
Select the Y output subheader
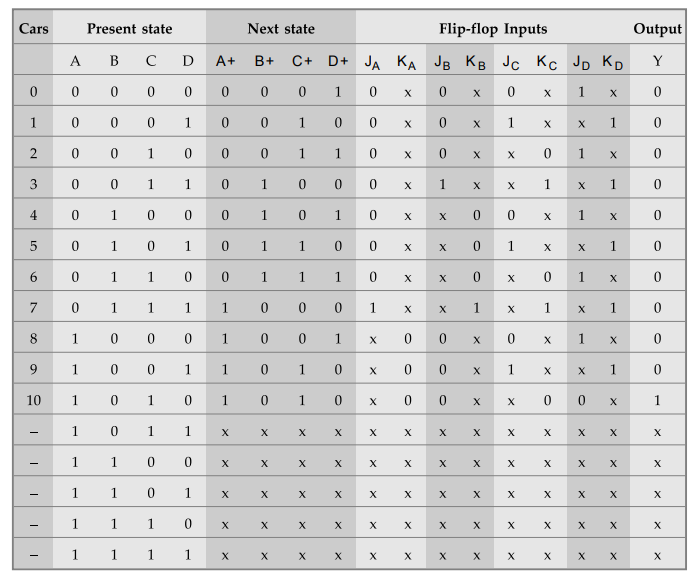[657, 61]
